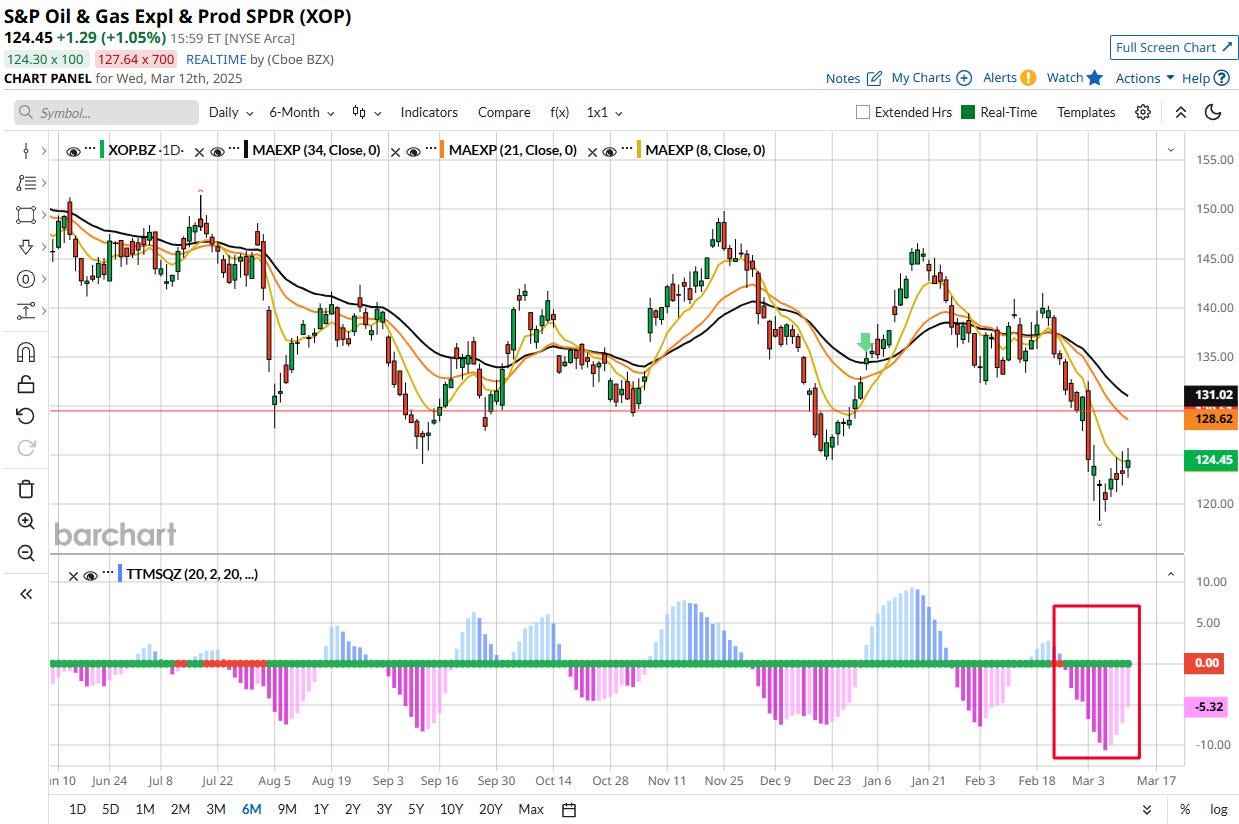Open the Help link
1239x824 pixels.
pyautogui.click(x=1205, y=78)
